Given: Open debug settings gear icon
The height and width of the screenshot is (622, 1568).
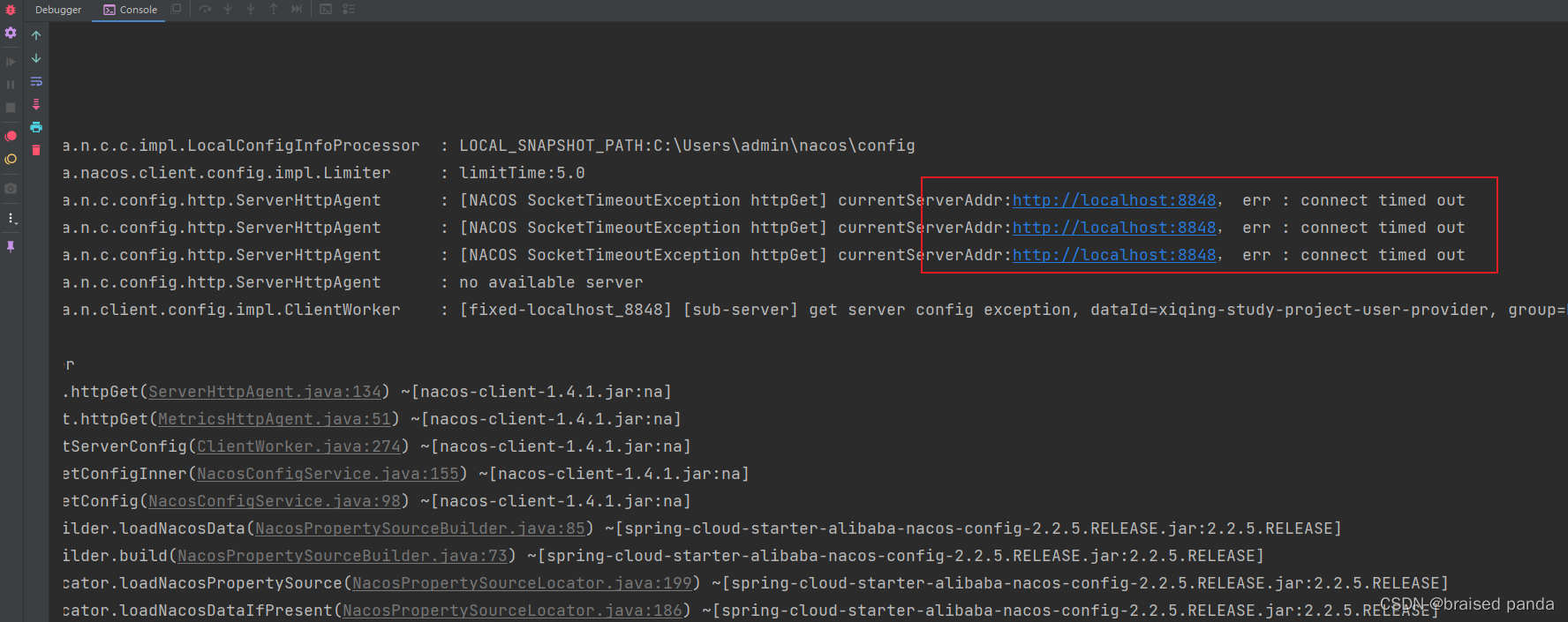Looking at the screenshot, I should pyautogui.click(x=11, y=33).
